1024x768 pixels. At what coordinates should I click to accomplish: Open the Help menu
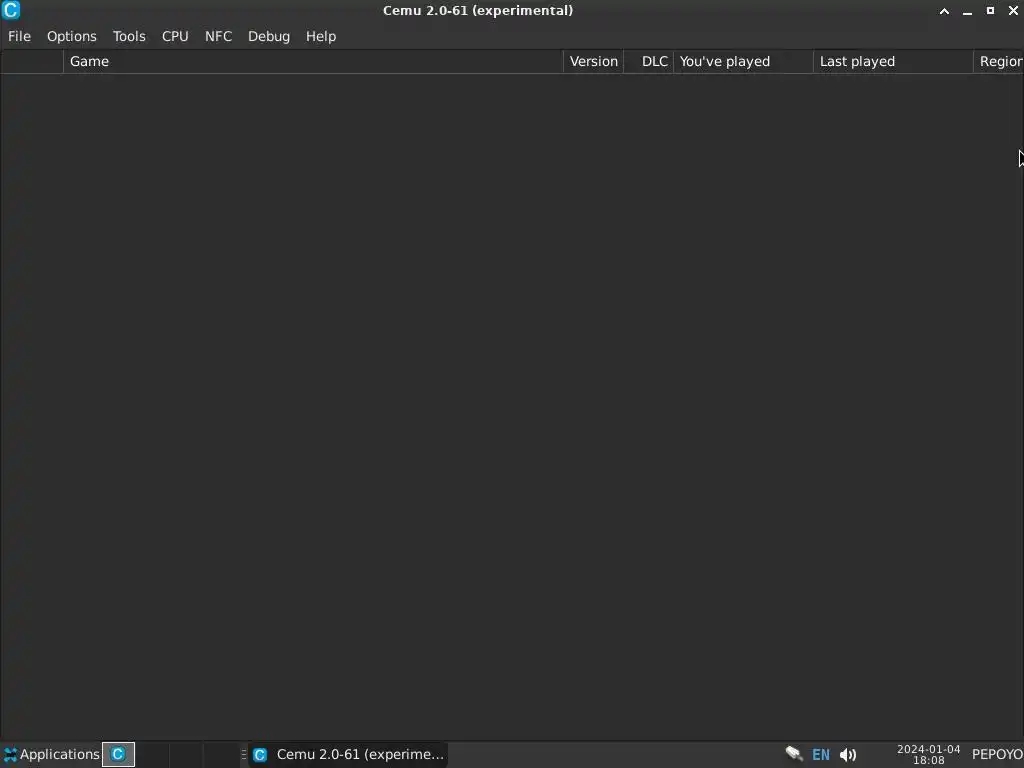click(321, 37)
